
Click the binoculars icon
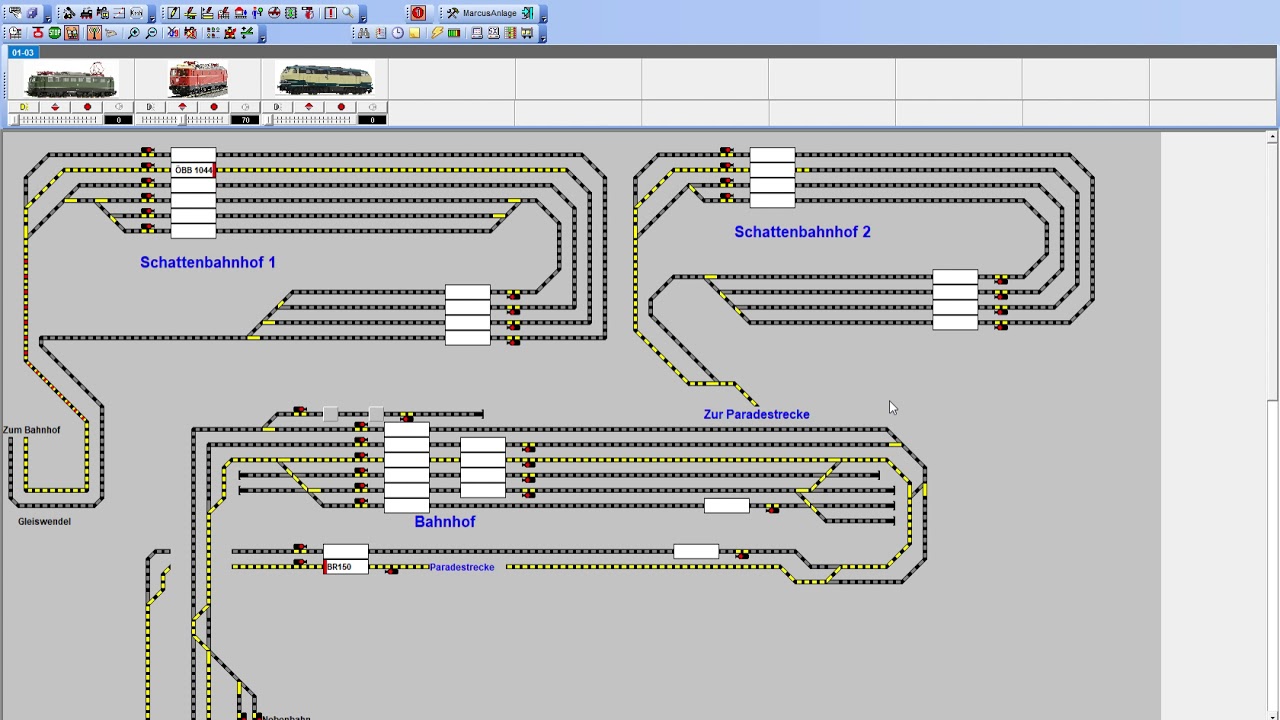click(x=363, y=33)
